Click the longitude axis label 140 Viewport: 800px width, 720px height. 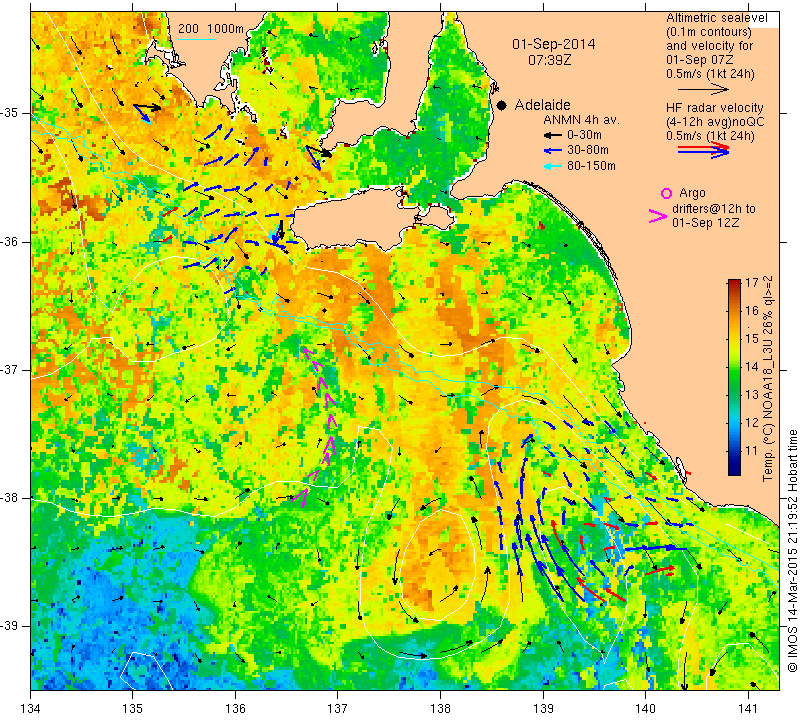point(645,708)
